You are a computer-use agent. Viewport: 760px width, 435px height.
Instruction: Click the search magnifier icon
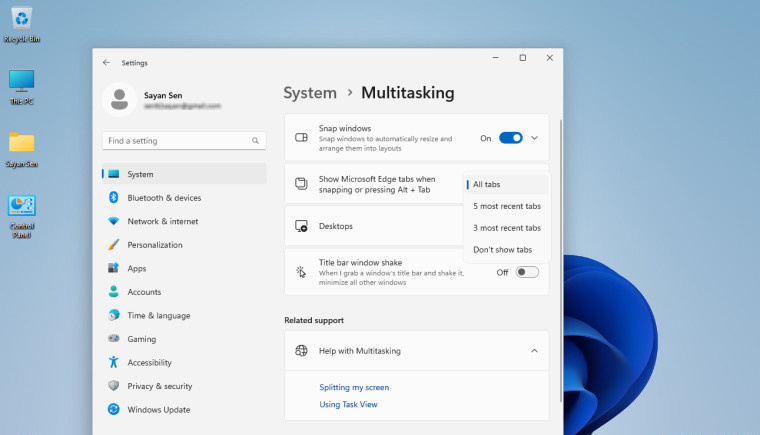click(255, 141)
